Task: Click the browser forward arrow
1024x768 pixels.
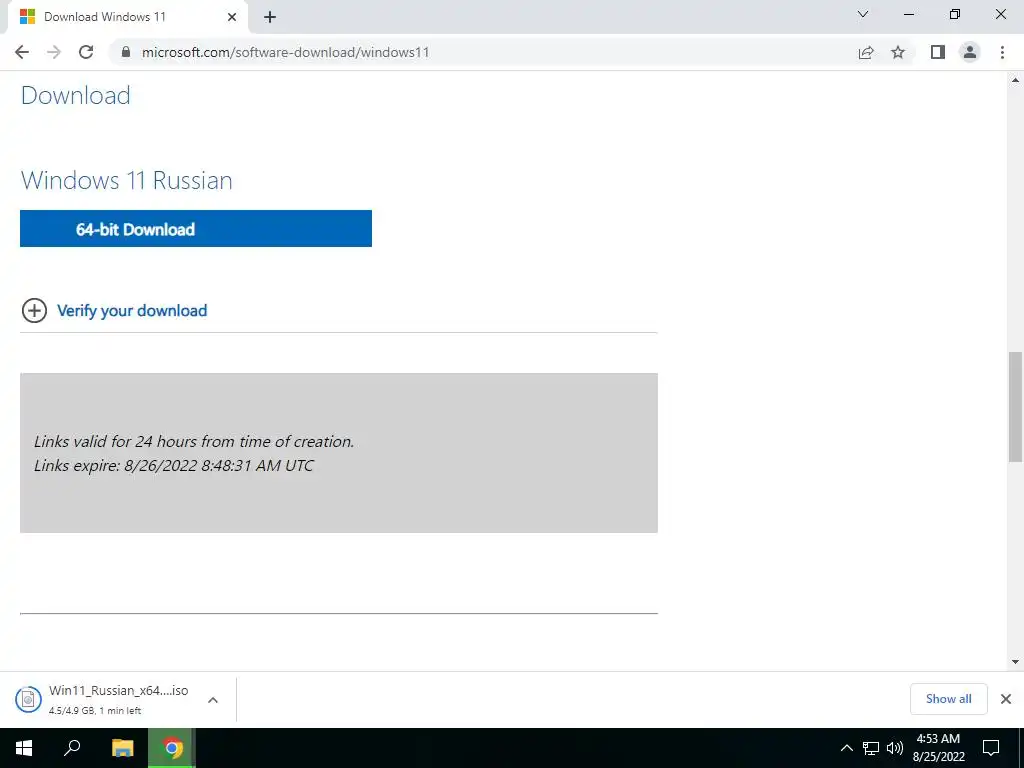Action: pos(54,52)
